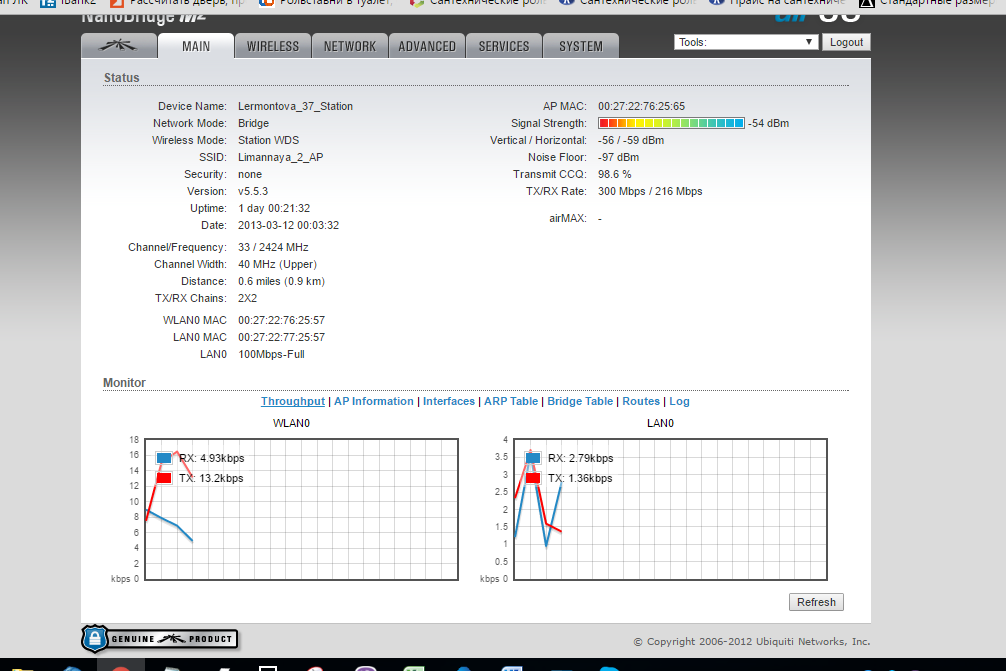The image size is (1006, 671).
Task: Click the blue RX legend box in WLAN0
Action: pos(164,458)
